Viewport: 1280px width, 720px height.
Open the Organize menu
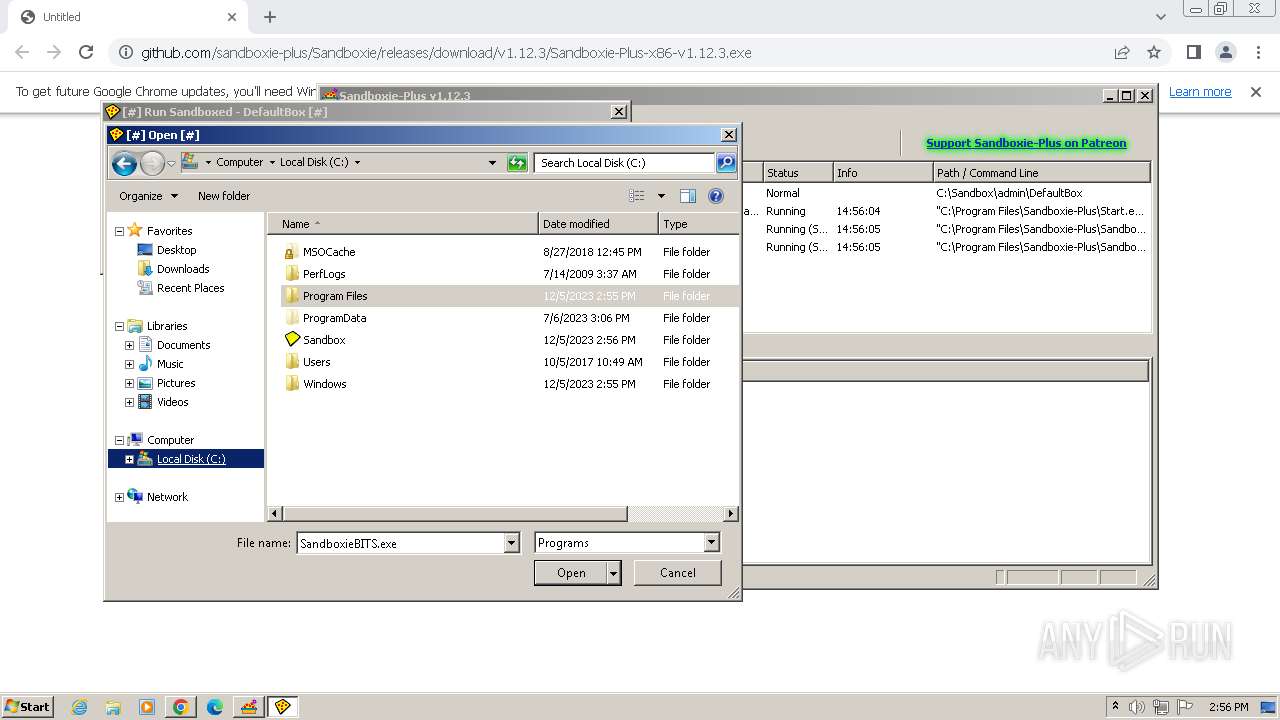(148, 196)
